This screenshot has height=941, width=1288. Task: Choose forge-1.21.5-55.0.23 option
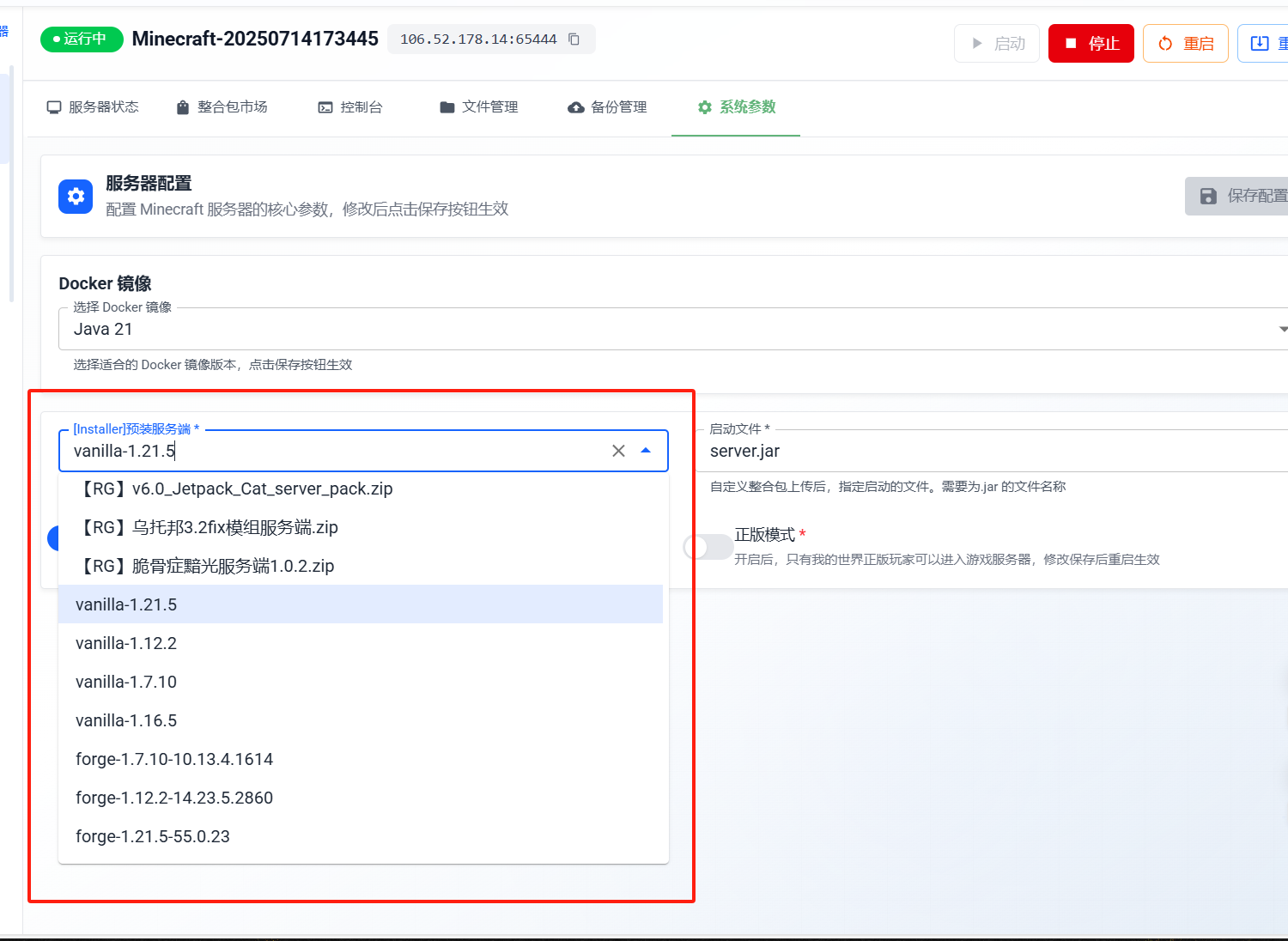coord(361,836)
